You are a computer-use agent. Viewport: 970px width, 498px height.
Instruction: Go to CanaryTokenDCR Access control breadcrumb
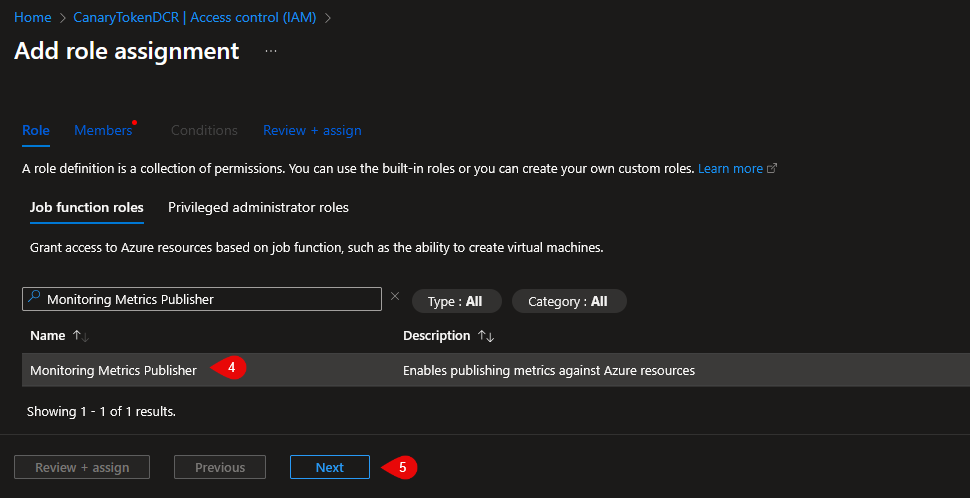195,17
